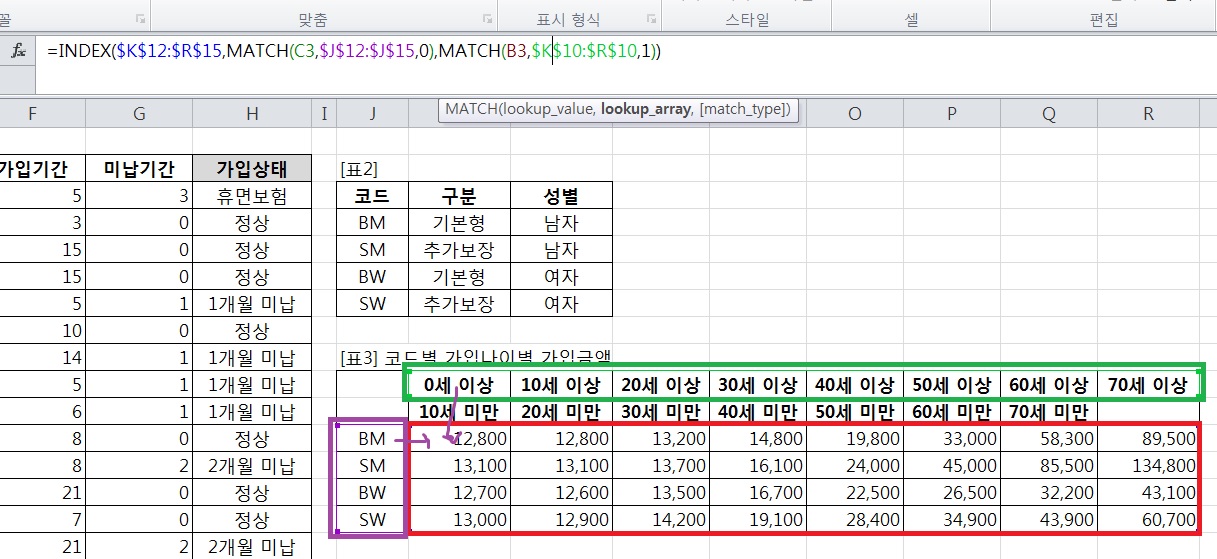1217x559 pixels.
Task: Select column P header
Action: click(951, 114)
